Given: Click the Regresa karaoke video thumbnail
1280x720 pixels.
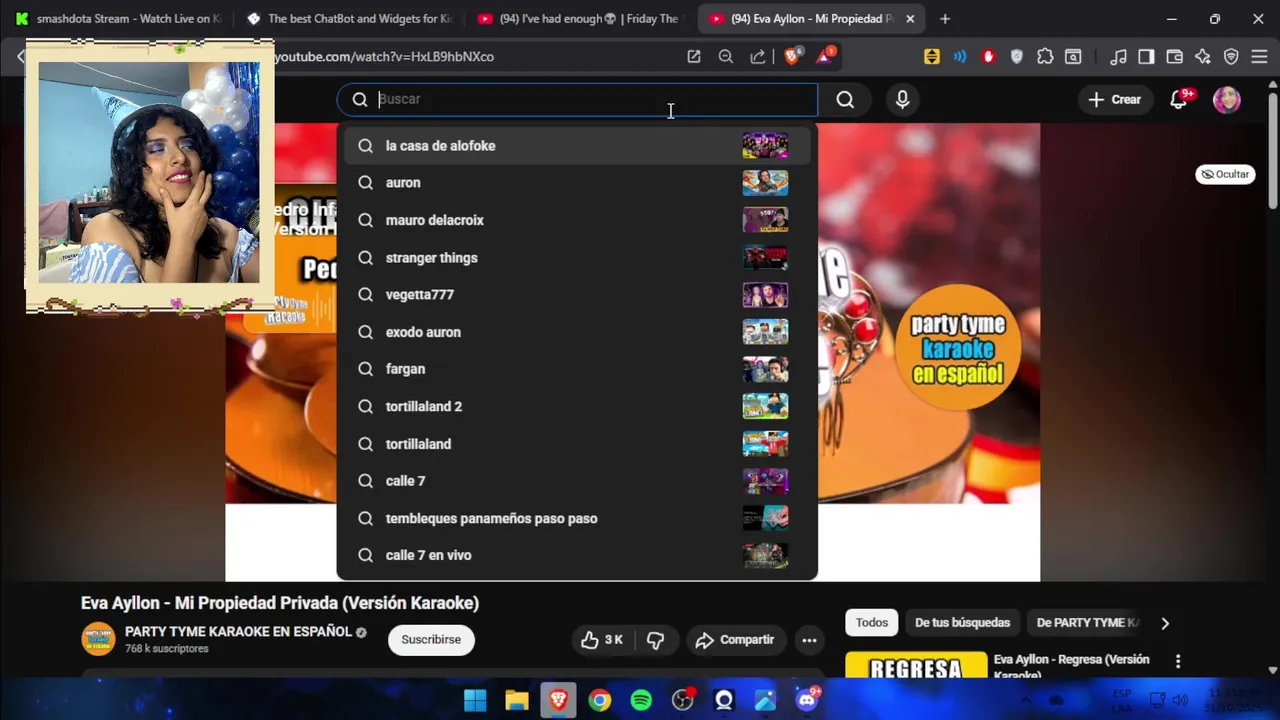Looking at the screenshot, I should (914, 665).
